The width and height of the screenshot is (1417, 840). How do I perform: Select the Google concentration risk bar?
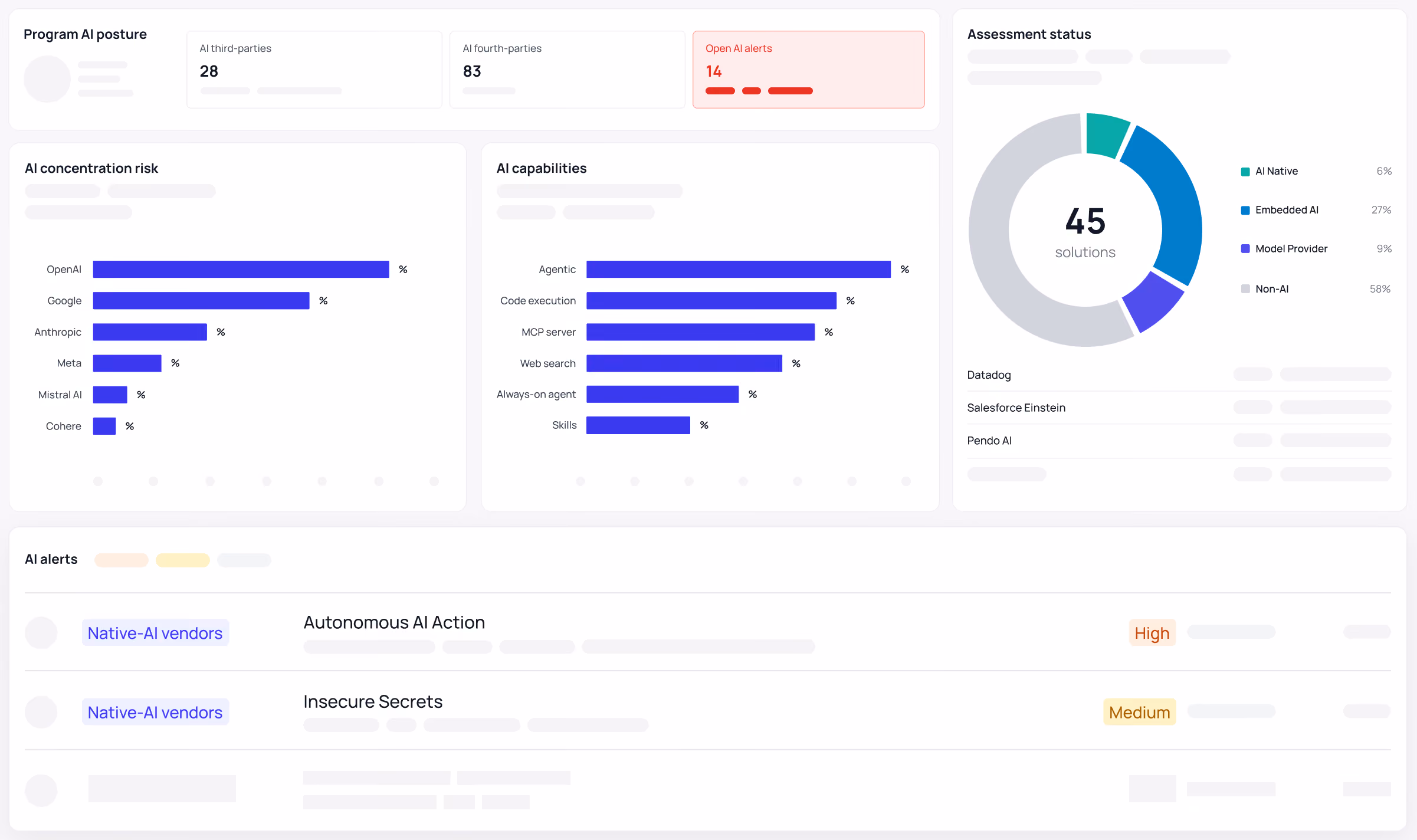pyautogui.click(x=201, y=301)
